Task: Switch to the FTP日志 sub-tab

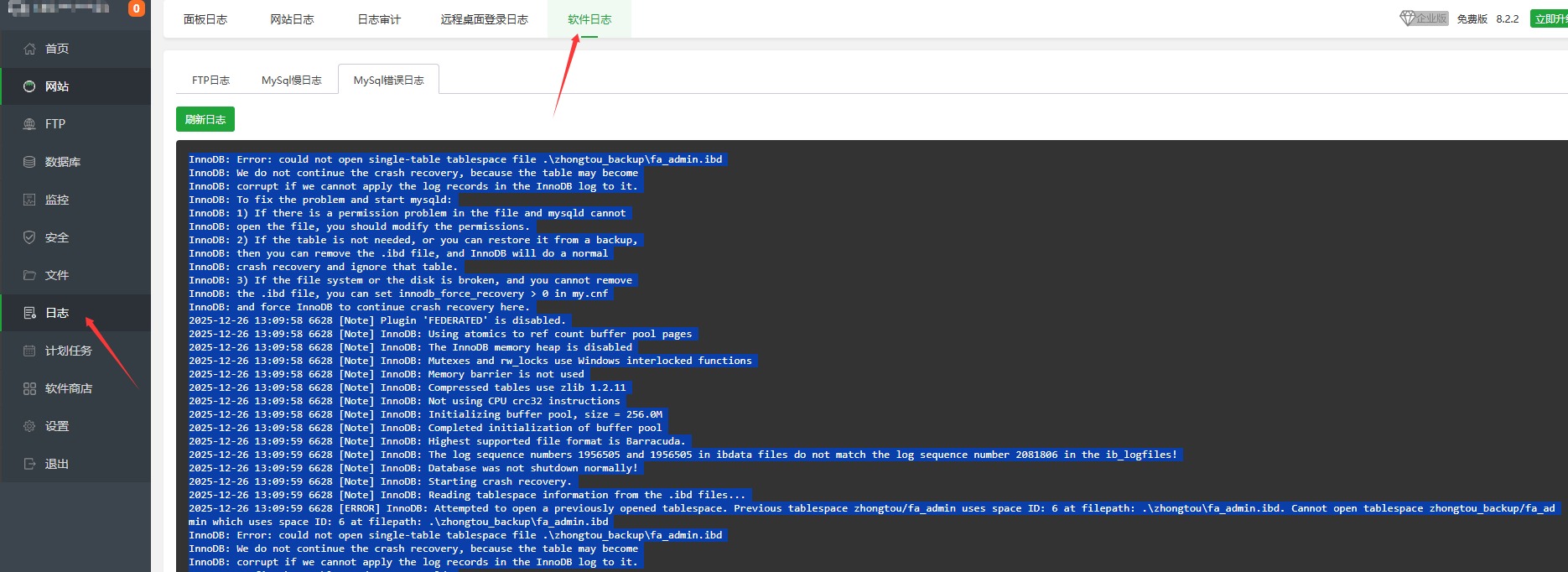Action: [210, 81]
